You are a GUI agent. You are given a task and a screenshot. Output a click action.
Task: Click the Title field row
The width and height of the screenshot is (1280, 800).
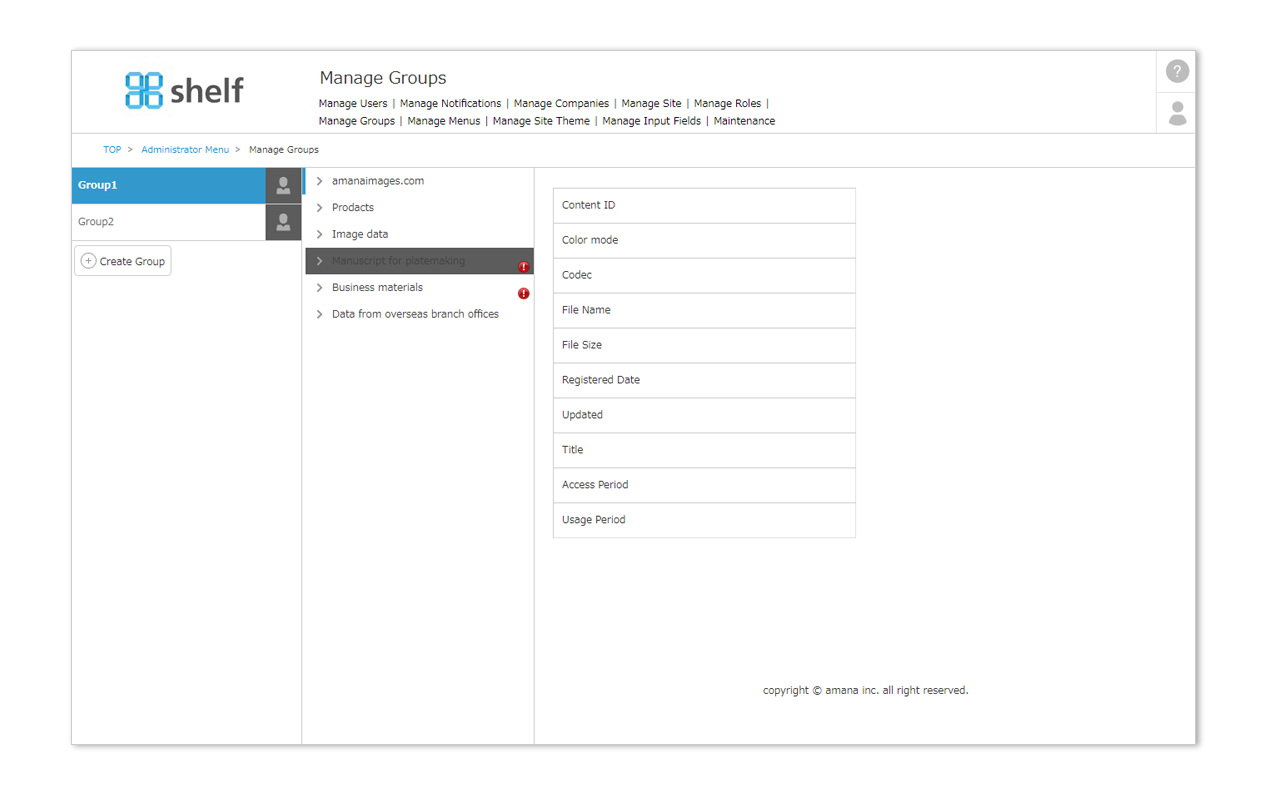[704, 450]
